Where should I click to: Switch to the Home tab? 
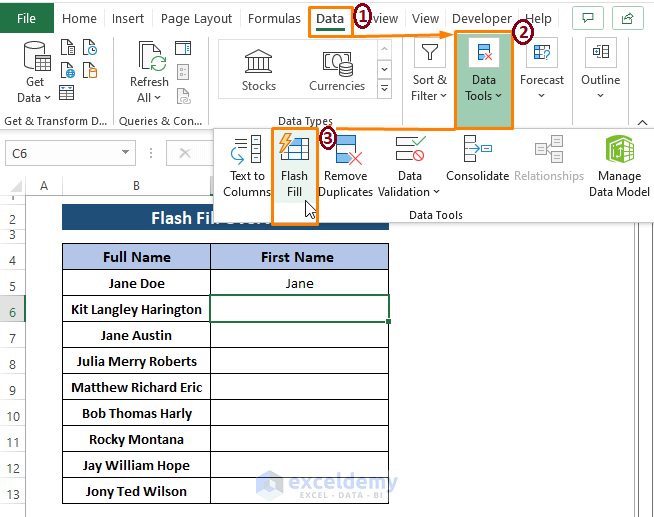[x=79, y=19]
